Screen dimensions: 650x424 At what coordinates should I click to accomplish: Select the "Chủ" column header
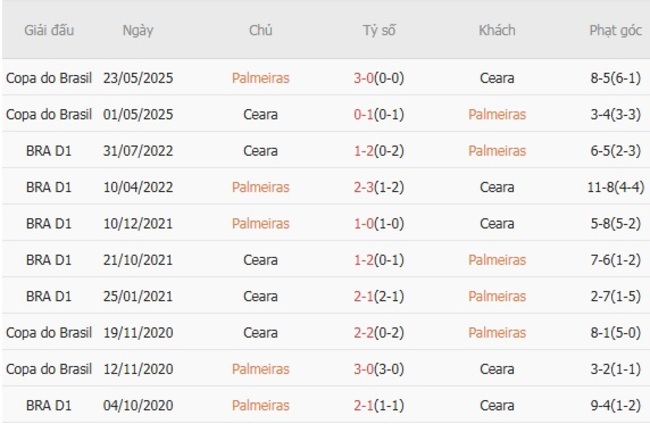[260, 30]
